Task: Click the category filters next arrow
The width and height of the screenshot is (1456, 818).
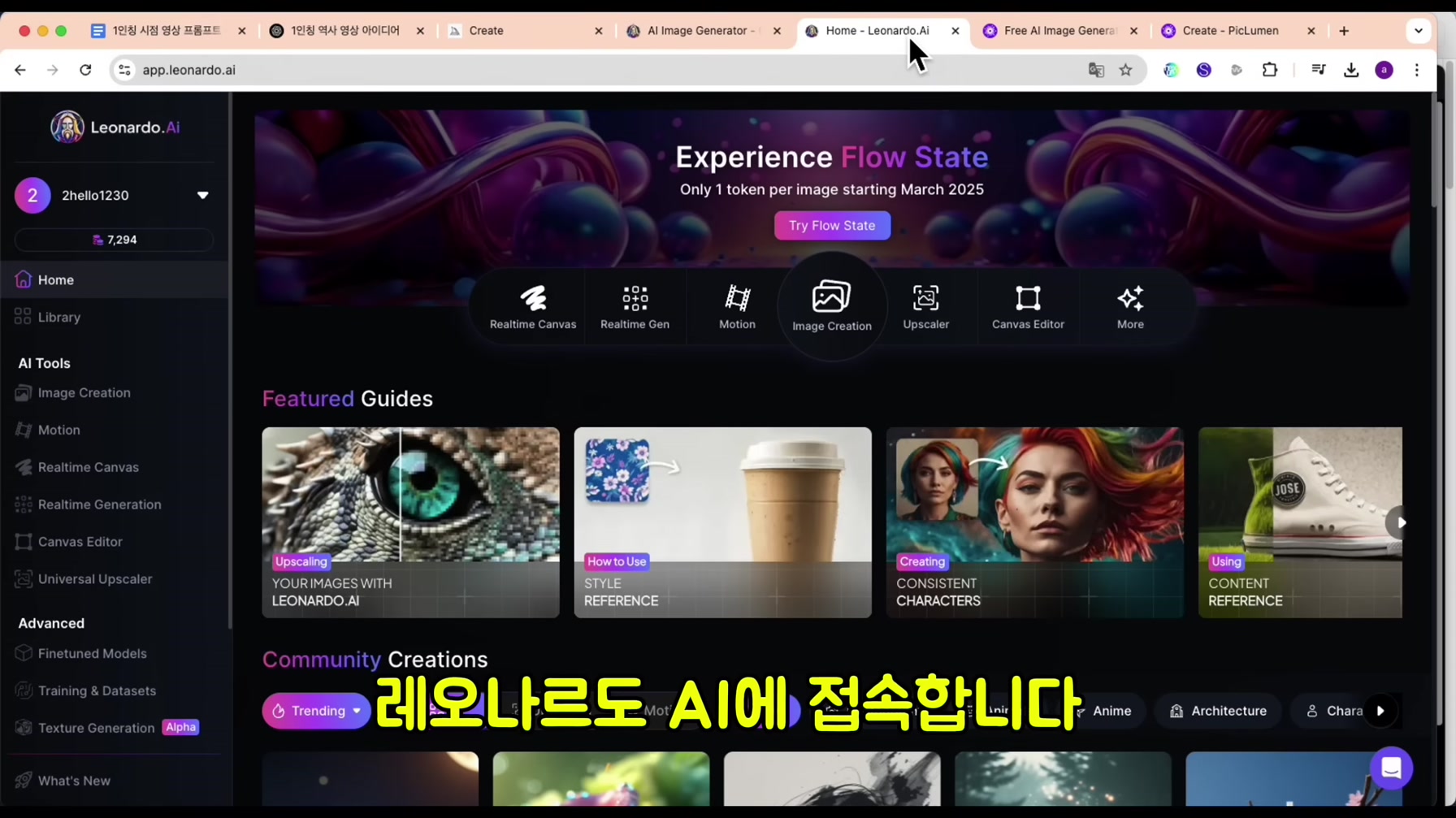Action: point(1380,711)
